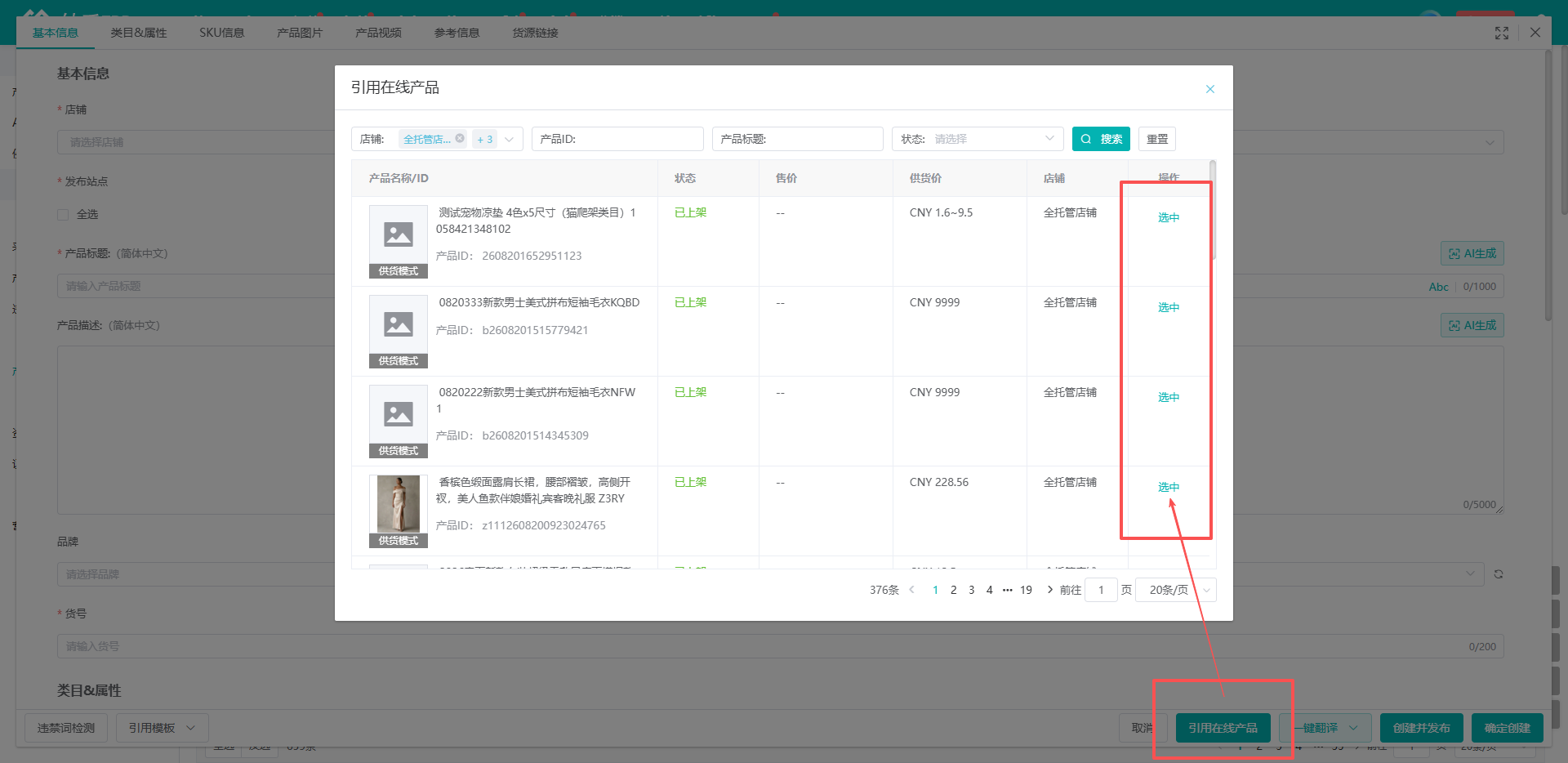Close the 引用在线产品 dialog

tap(1210, 89)
